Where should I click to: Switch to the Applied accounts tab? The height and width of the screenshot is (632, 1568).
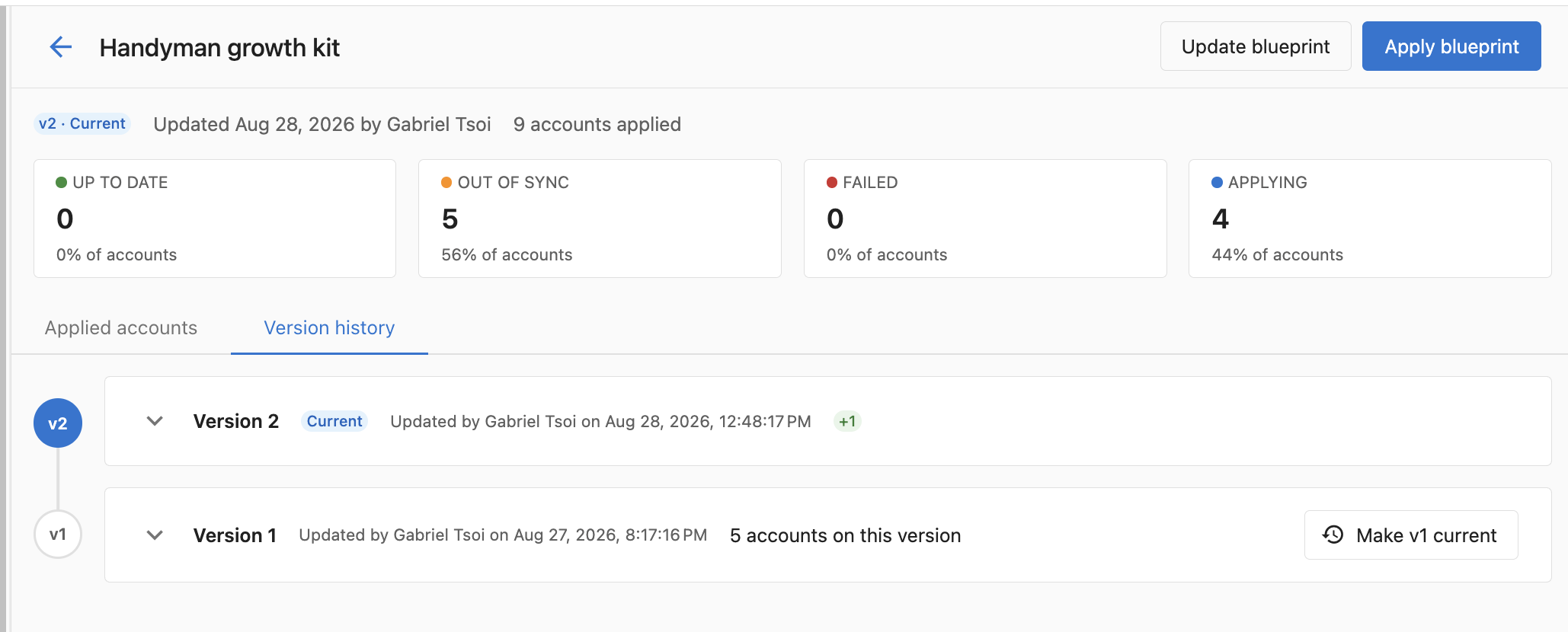click(121, 327)
